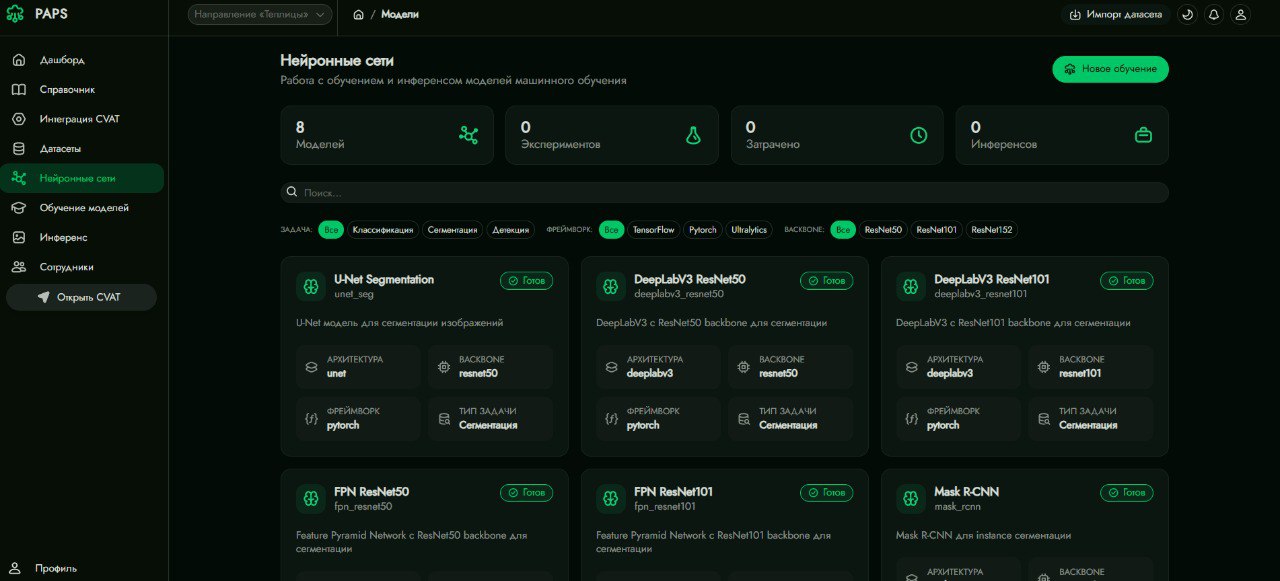The height and width of the screenshot is (581, 1280).
Task: Click Новое обучение button
Action: (x=1110, y=69)
